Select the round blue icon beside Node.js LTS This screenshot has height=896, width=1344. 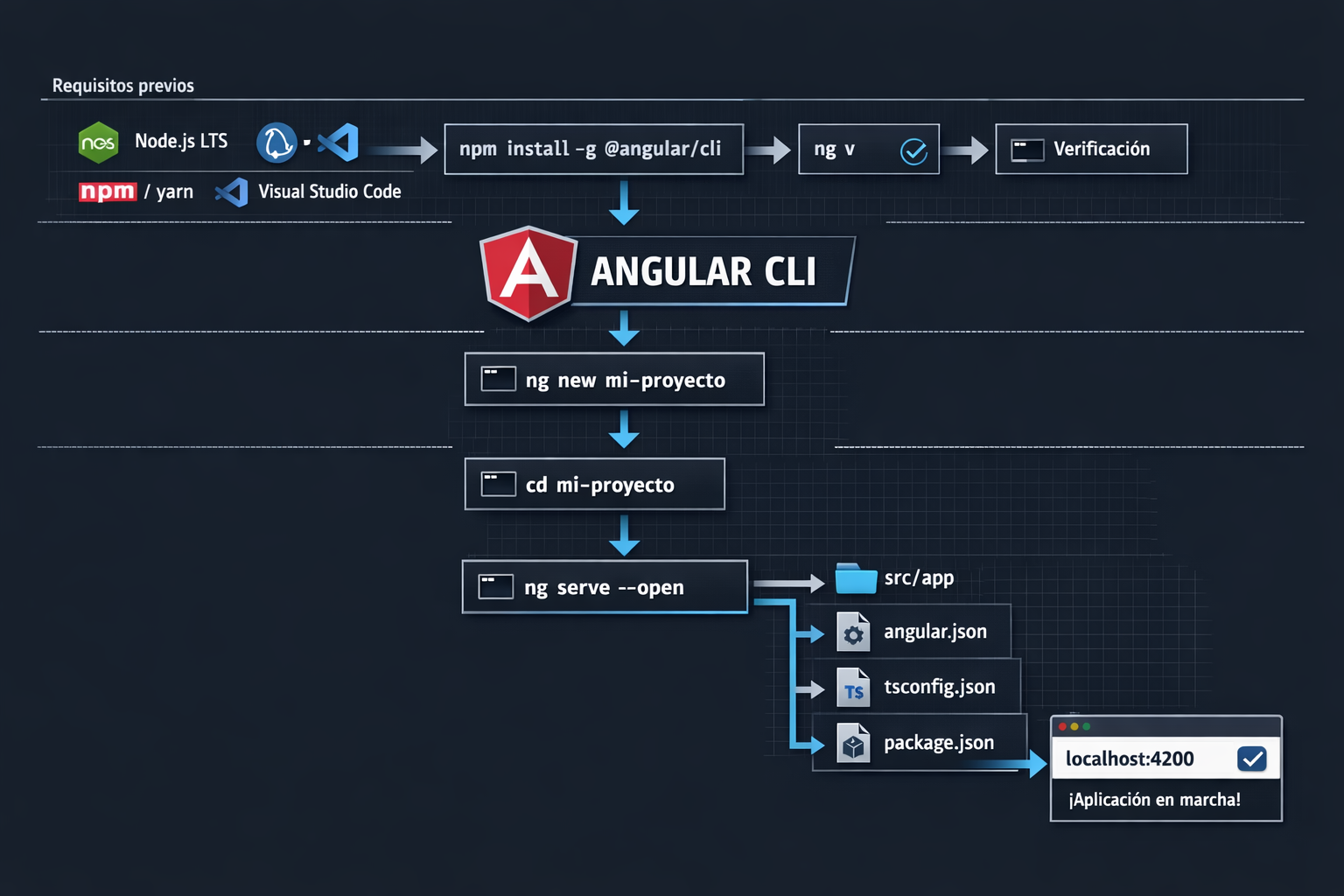(276, 143)
